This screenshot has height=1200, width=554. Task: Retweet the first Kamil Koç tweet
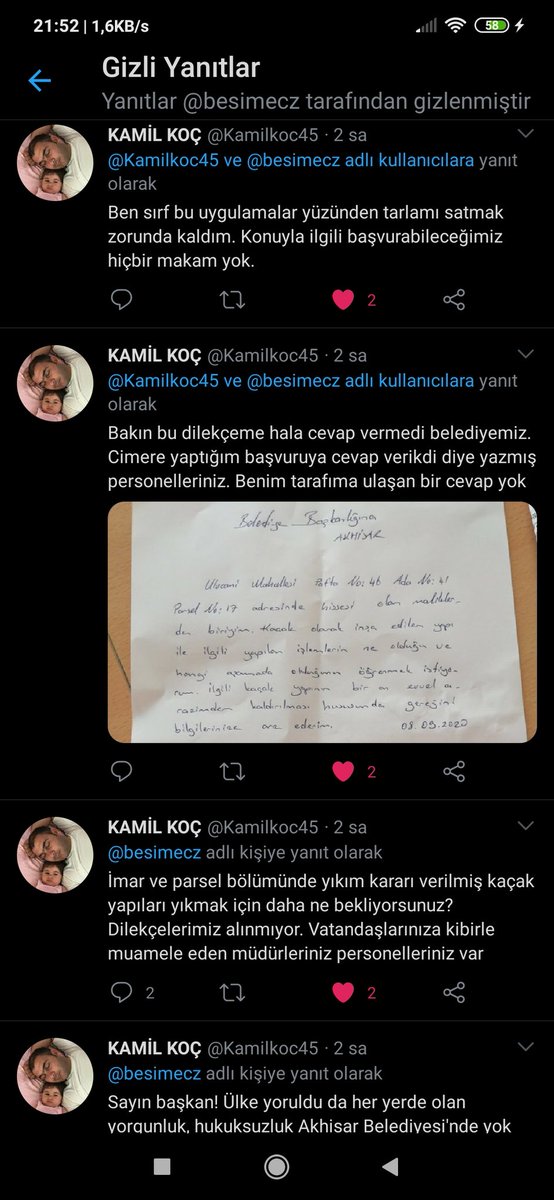pos(232,299)
